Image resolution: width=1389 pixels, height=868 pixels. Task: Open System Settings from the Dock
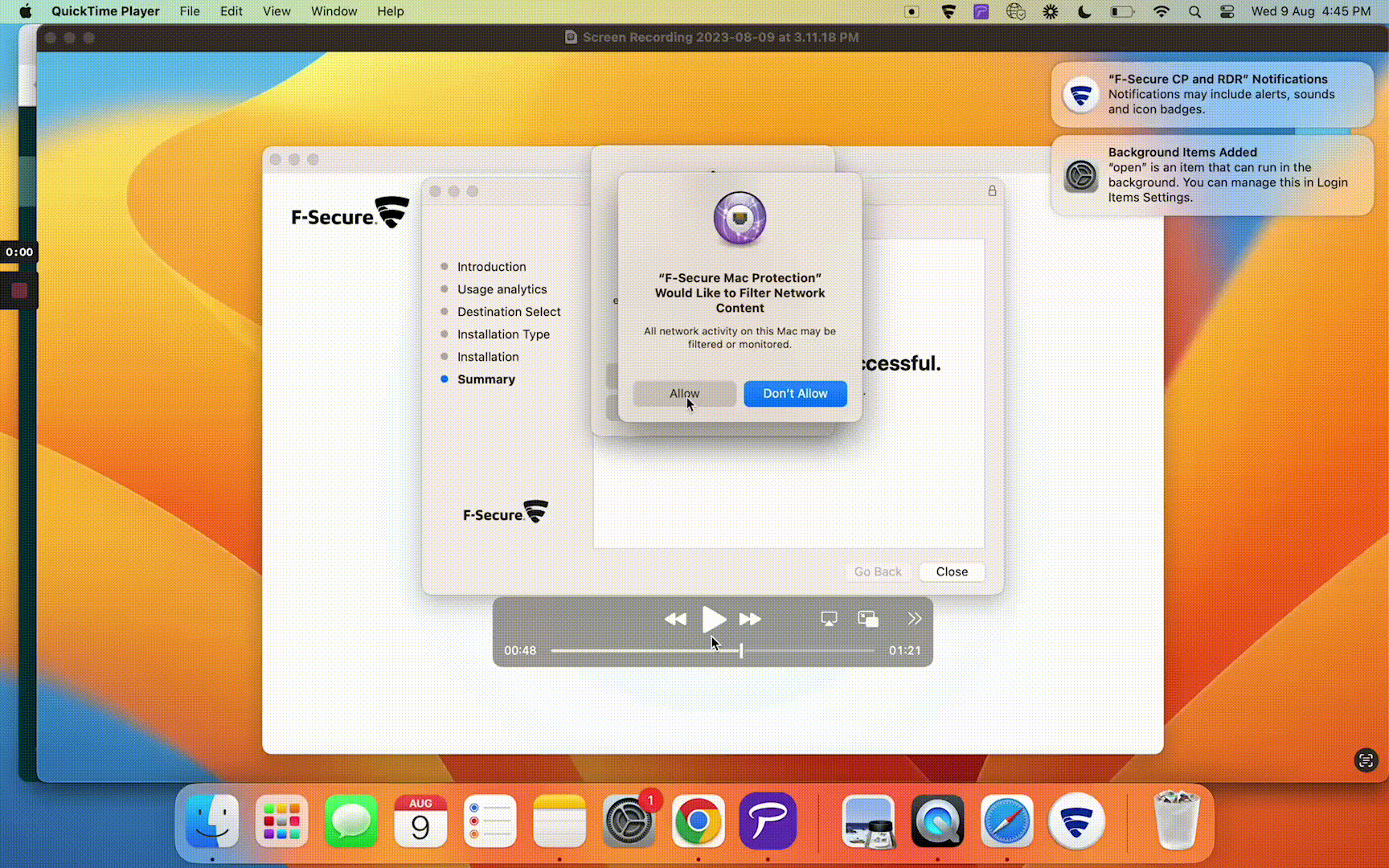tap(629, 821)
